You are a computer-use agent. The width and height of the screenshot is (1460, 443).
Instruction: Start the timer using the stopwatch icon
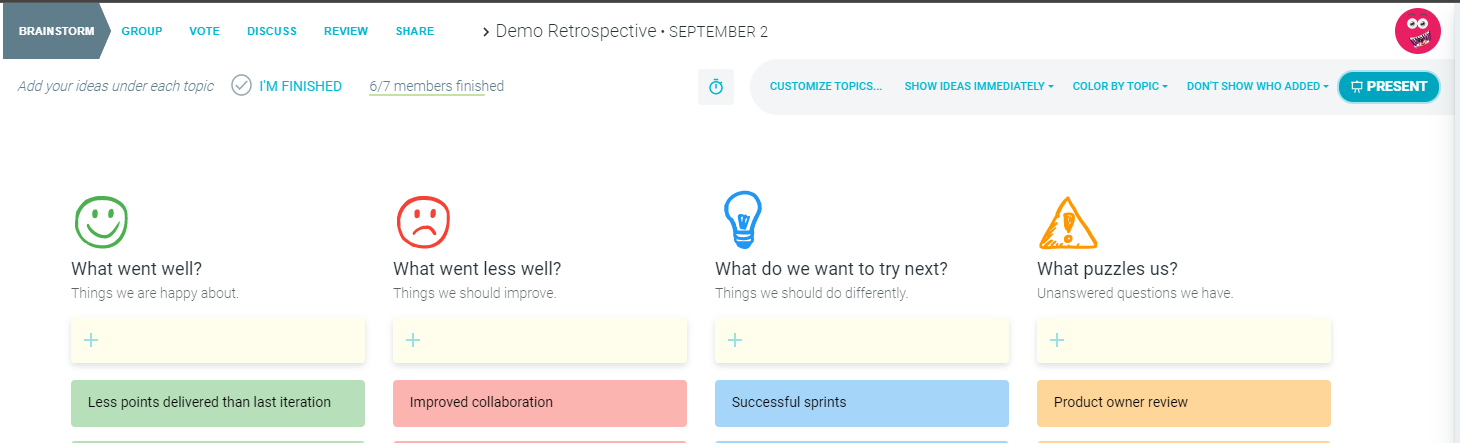pos(716,87)
